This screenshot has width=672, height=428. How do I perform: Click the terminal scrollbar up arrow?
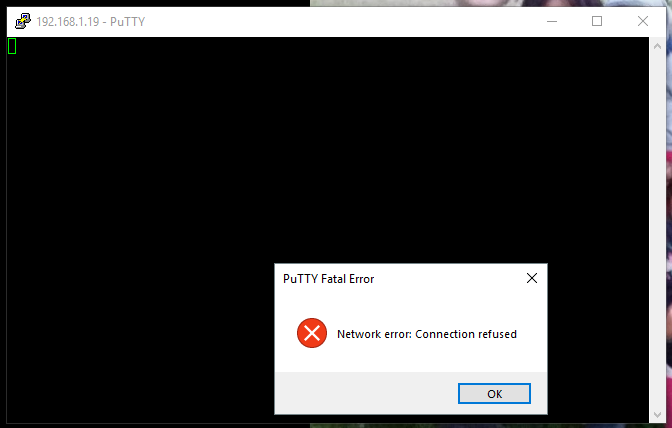[x=657, y=46]
